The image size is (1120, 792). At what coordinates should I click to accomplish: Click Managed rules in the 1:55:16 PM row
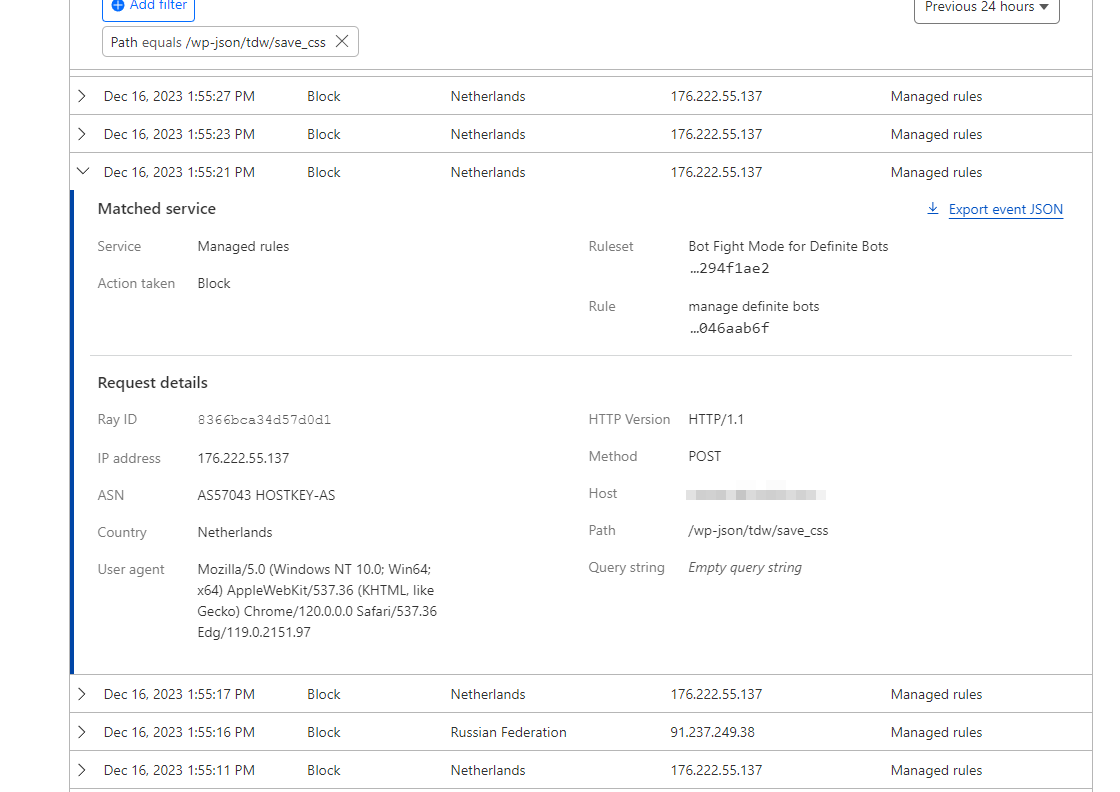point(936,732)
